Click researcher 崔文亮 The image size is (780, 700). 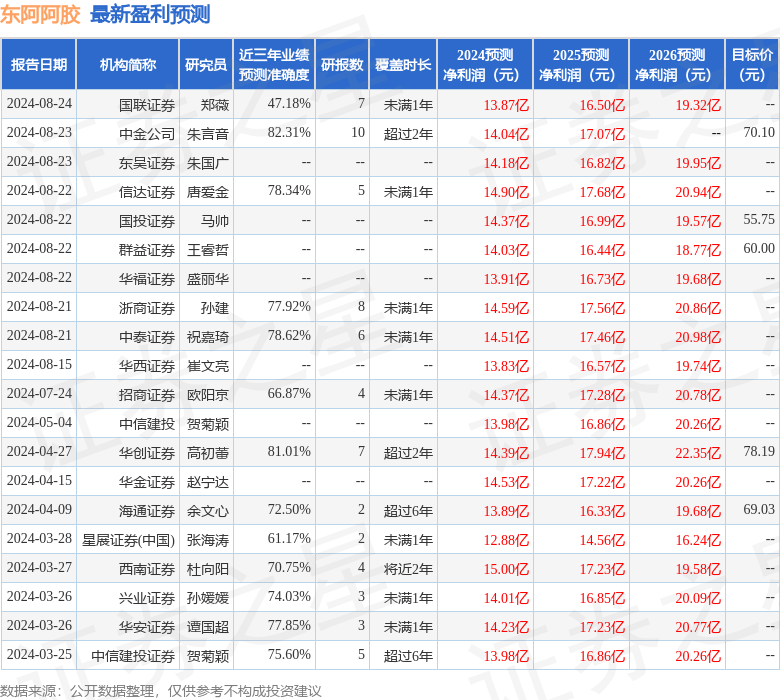208,366
